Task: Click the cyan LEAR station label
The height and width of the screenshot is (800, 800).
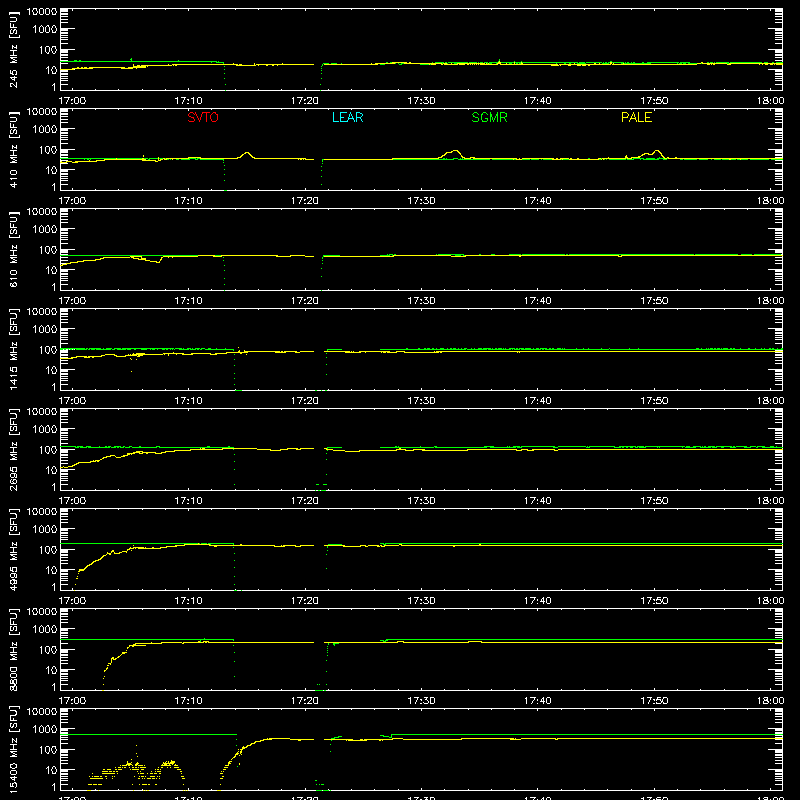Action: [x=347, y=117]
